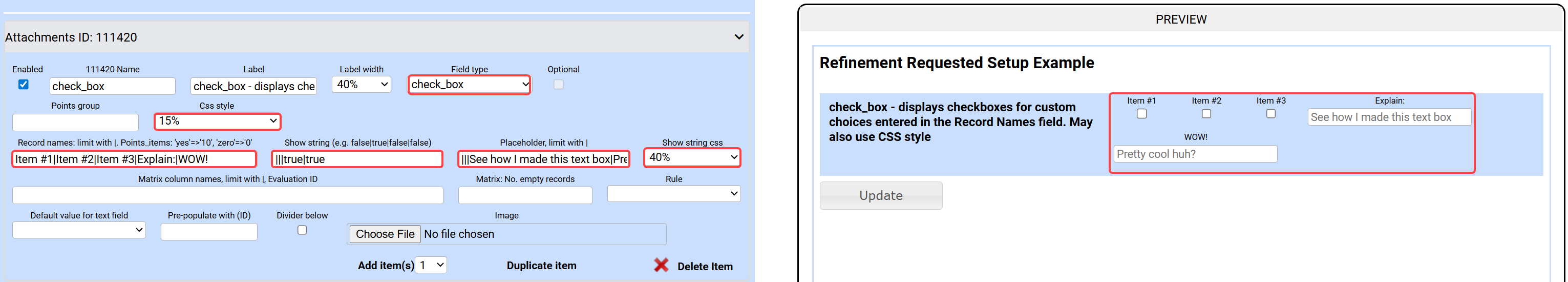Click the Explain text box in preview
Viewport: 1568px width, 282px height.
click(1389, 117)
